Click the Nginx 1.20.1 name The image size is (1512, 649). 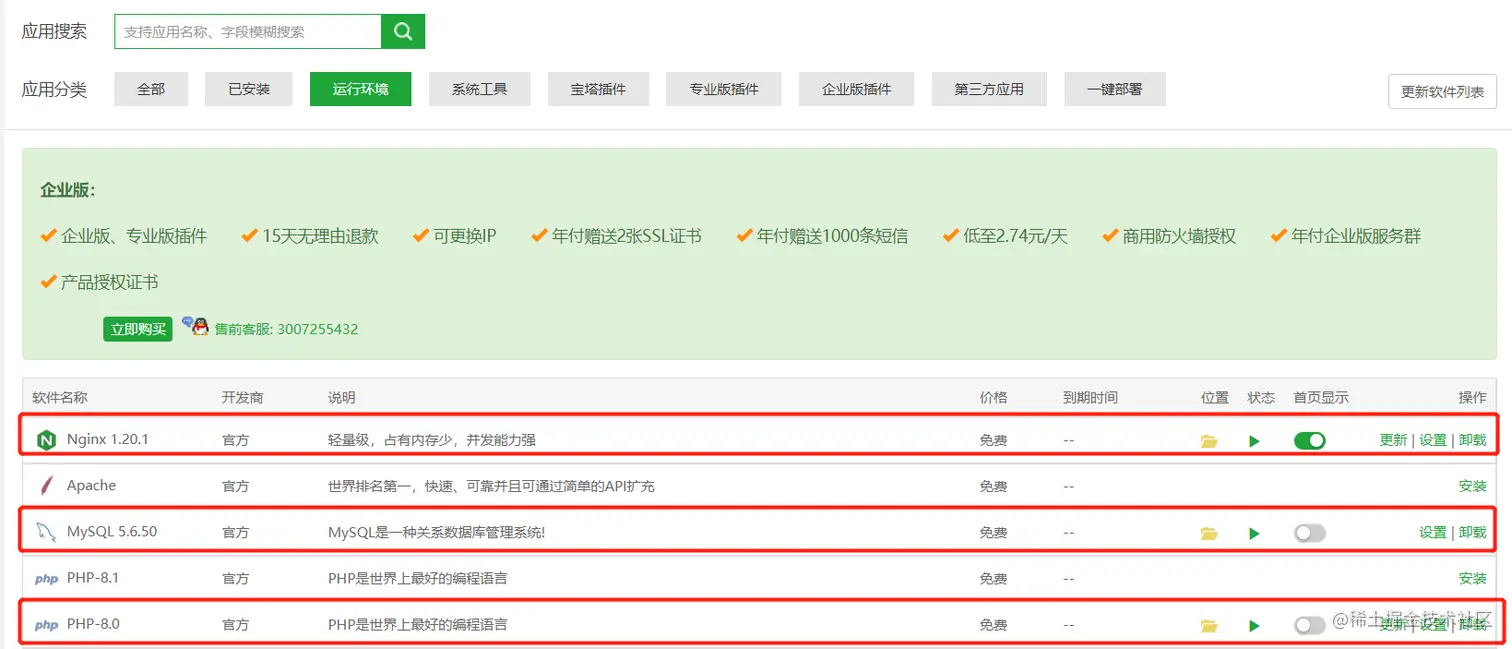pyautogui.click(x=108, y=439)
